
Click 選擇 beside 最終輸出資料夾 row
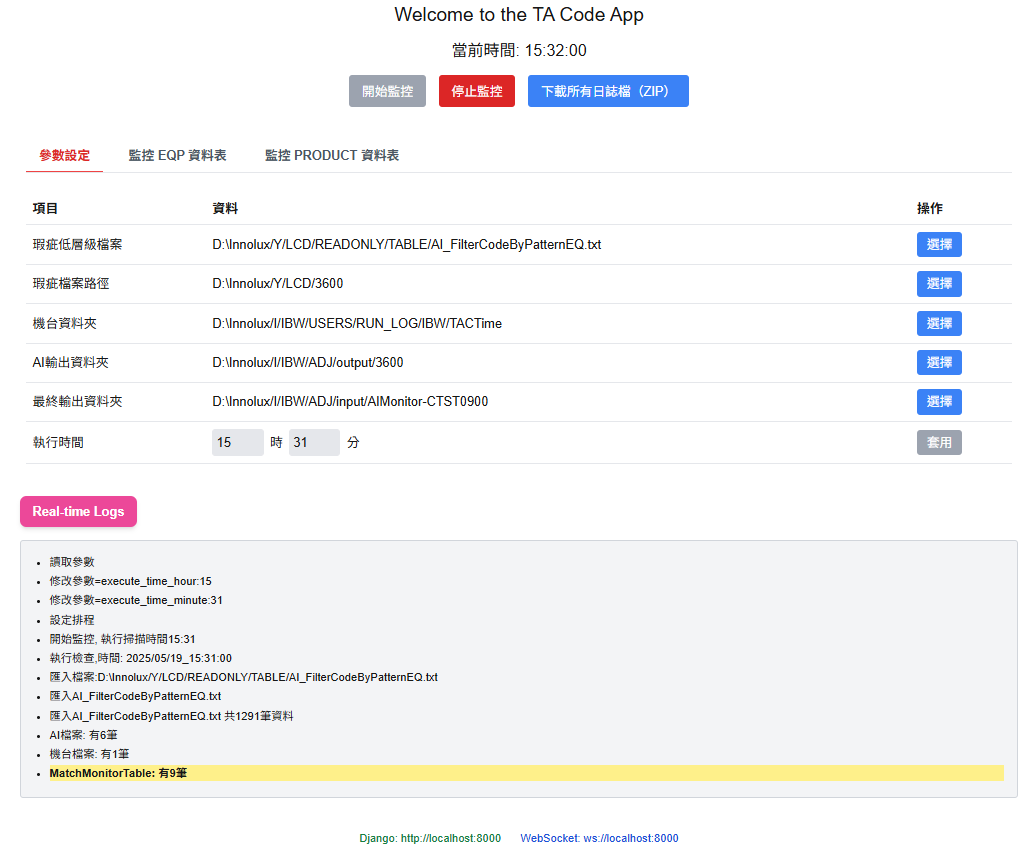[x=938, y=401]
